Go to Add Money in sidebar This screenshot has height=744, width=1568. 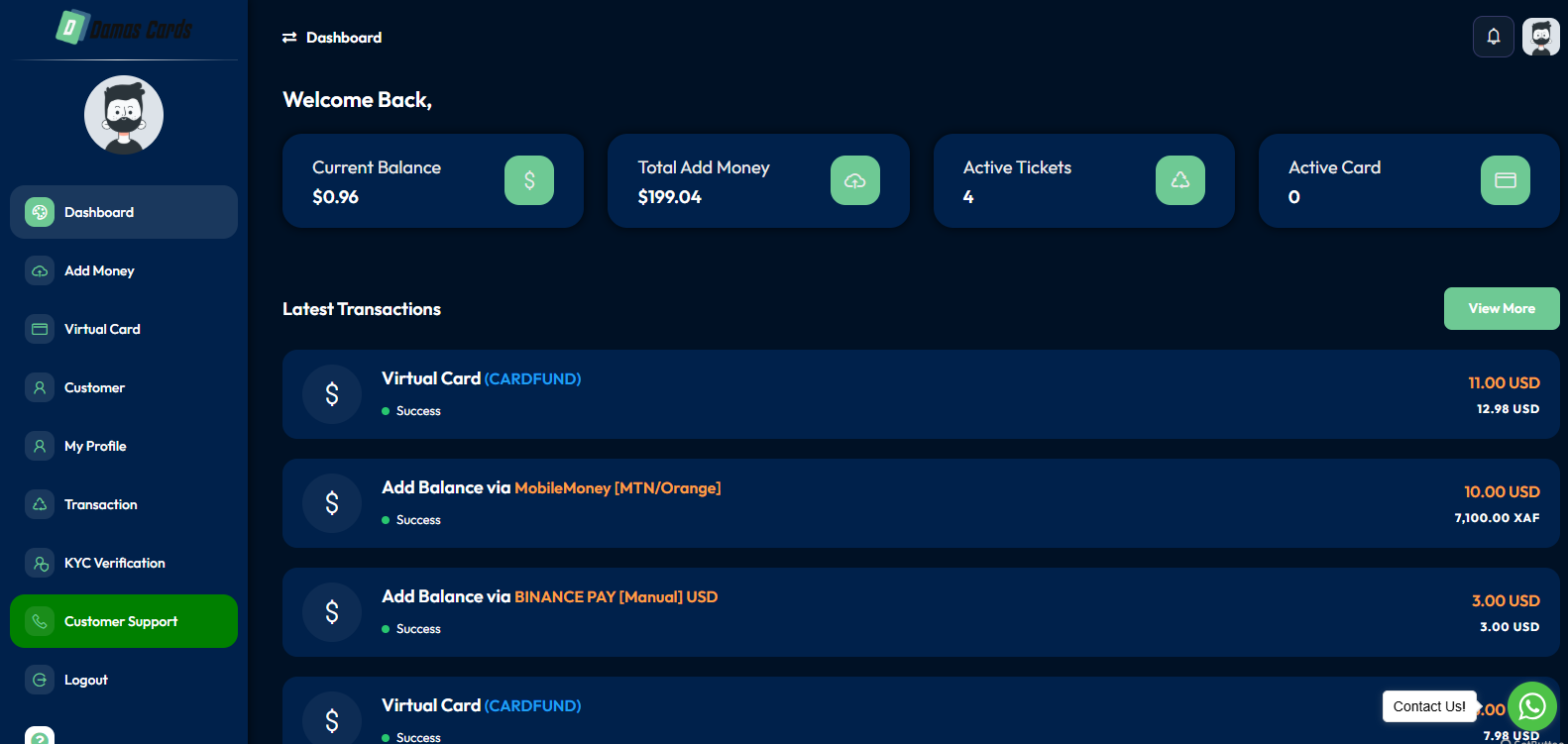(x=124, y=270)
